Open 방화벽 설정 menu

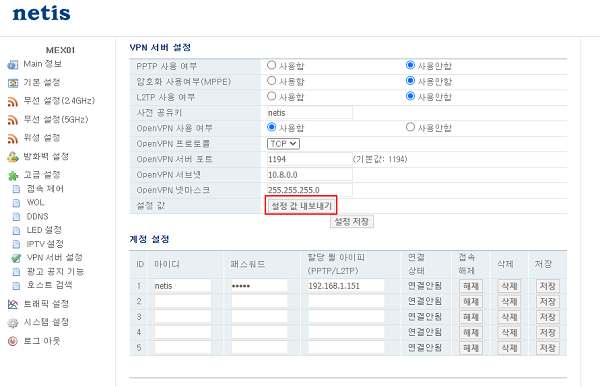tap(46, 156)
